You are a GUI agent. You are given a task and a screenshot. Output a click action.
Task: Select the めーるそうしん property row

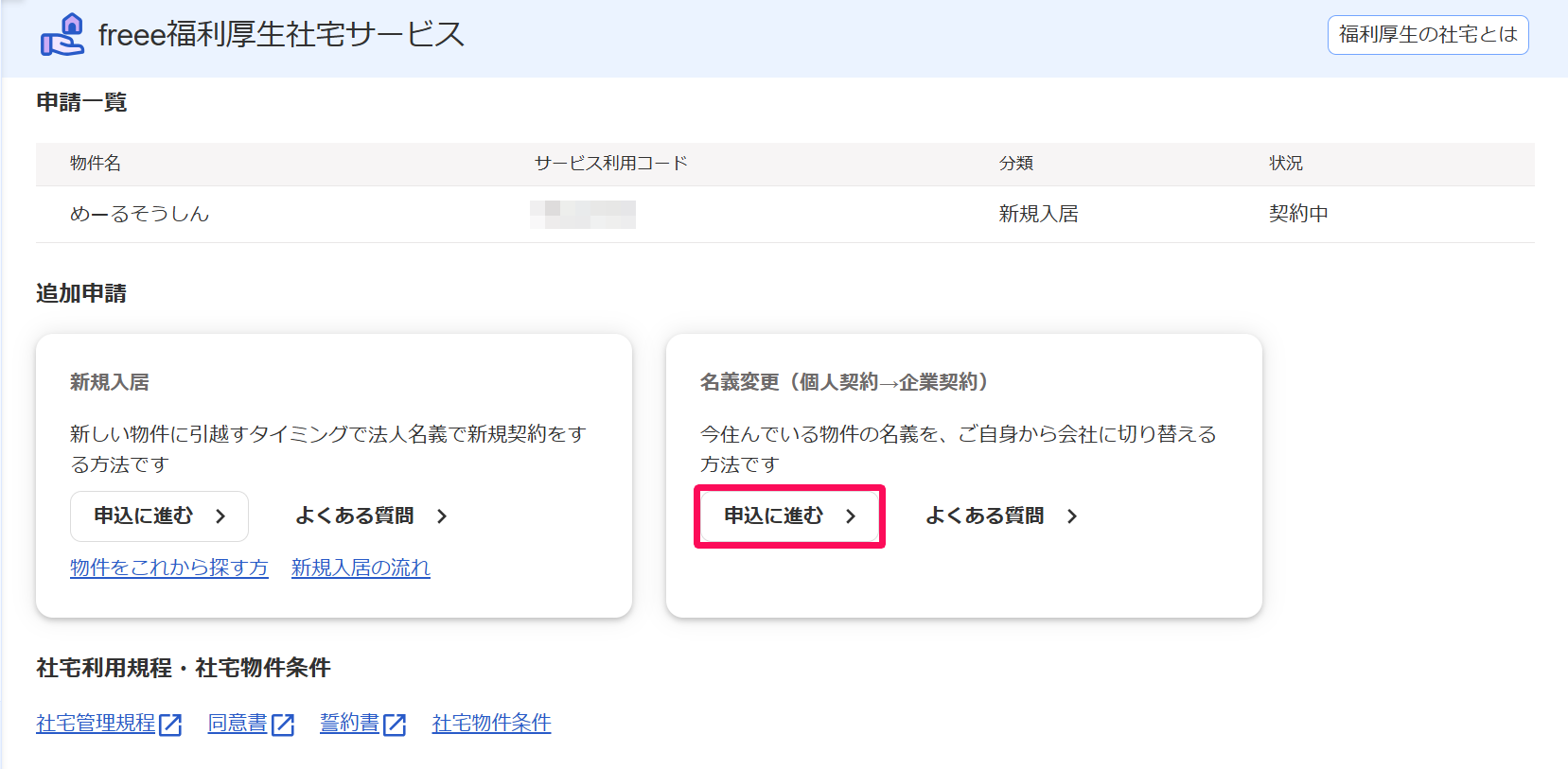785,215
